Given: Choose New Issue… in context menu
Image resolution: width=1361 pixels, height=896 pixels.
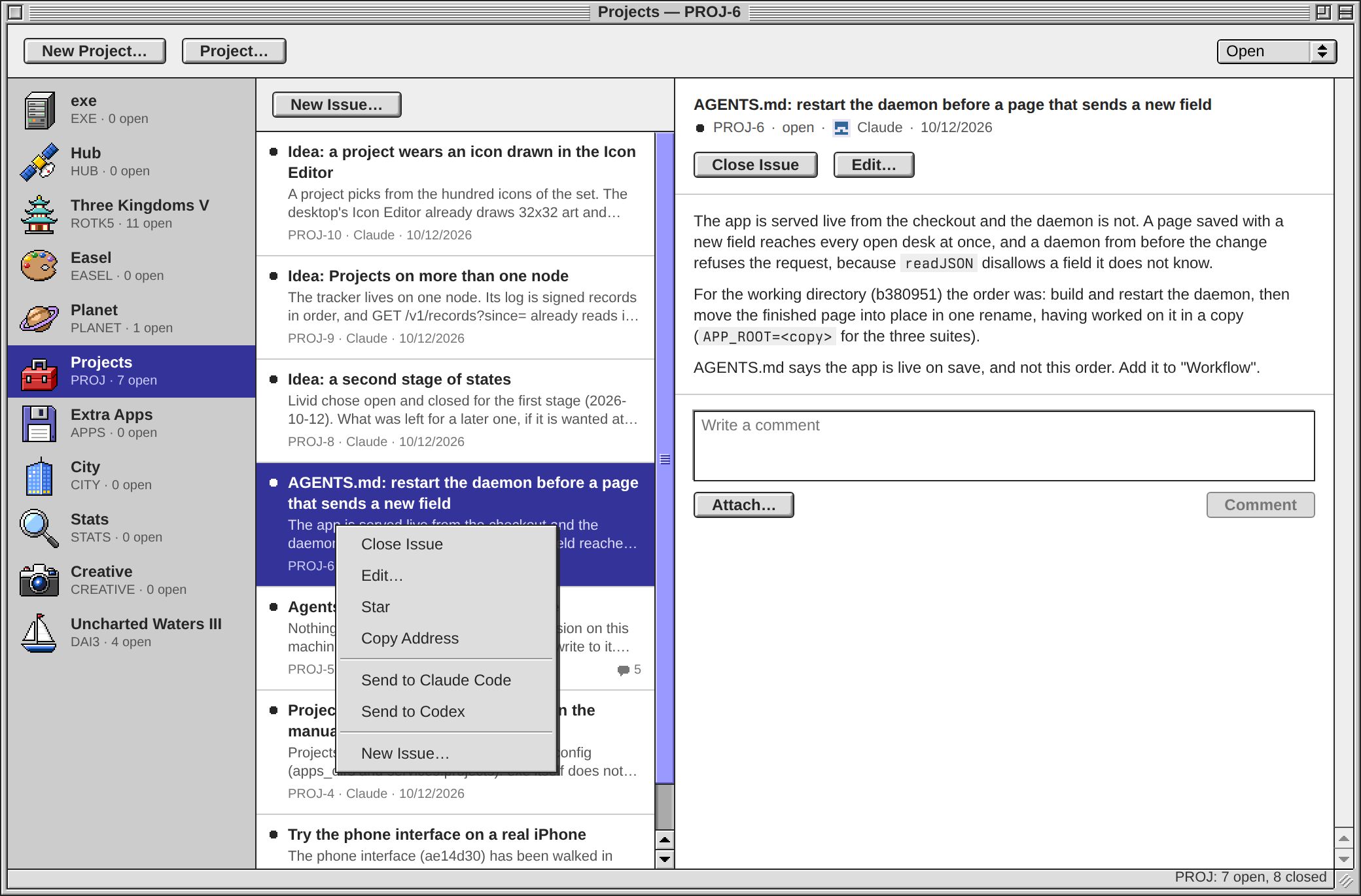Looking at the screenshot, I should (x=447, y=753).
